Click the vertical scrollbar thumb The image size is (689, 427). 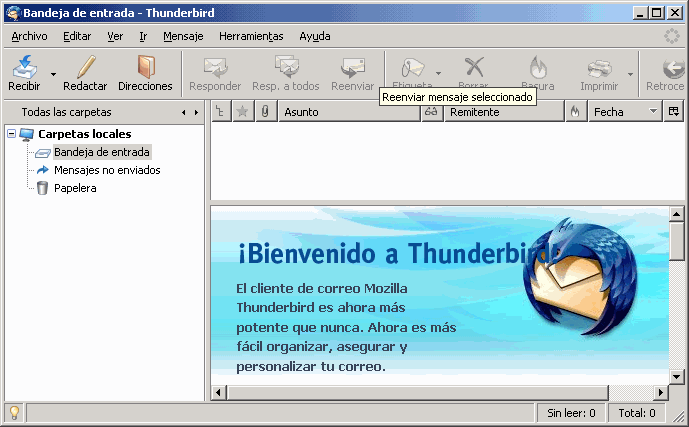[676, 241]
